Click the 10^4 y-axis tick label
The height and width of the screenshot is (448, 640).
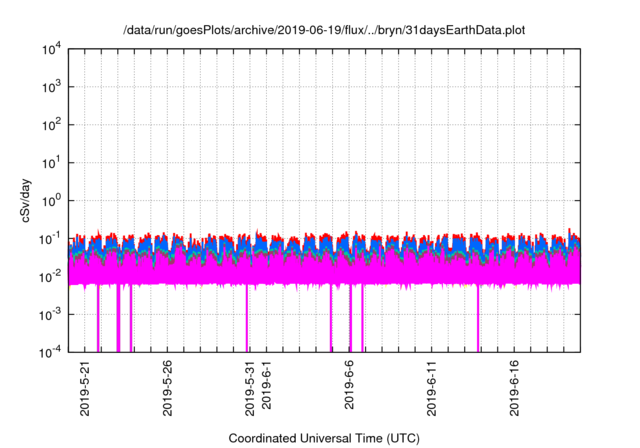coord(51,50)
